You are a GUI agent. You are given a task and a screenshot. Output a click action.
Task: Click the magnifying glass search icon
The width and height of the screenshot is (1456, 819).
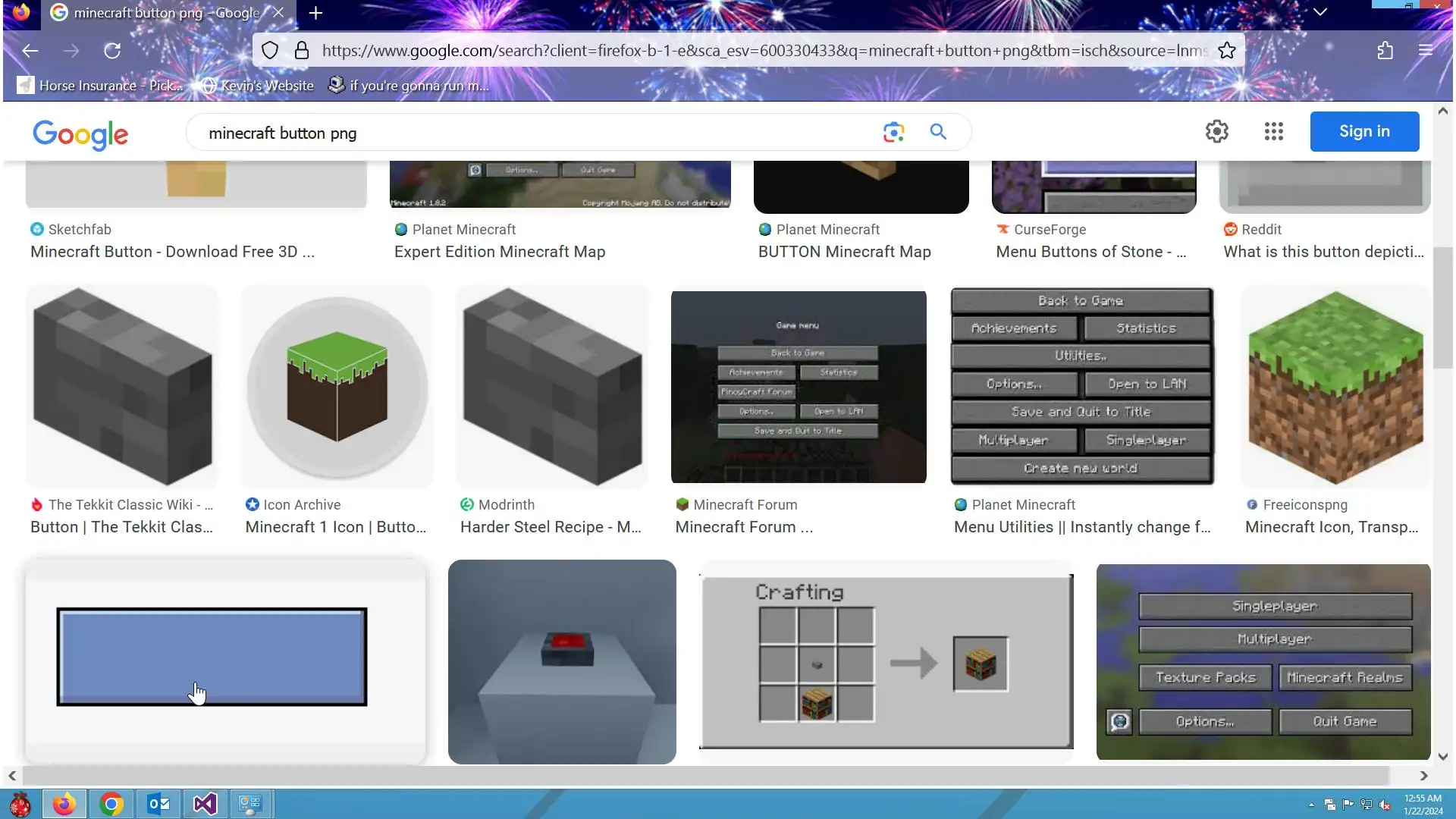(x=938, y=132)
